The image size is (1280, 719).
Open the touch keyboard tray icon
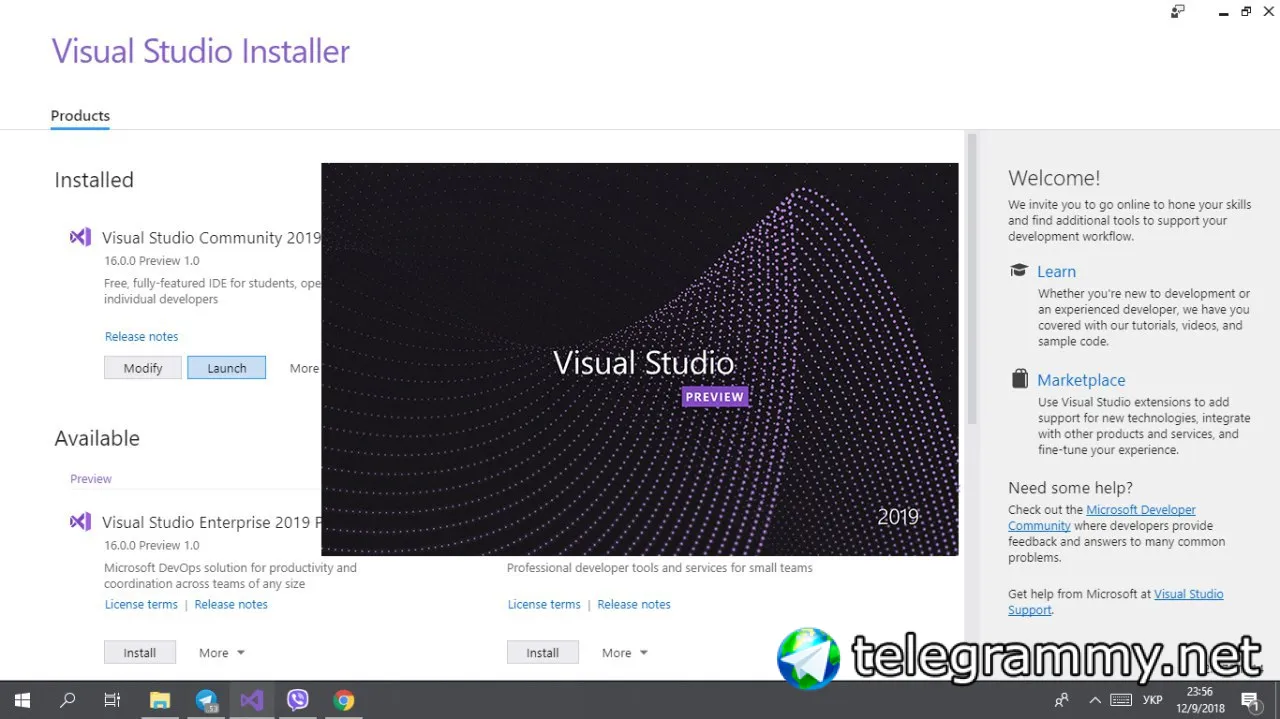(1121, 700)
